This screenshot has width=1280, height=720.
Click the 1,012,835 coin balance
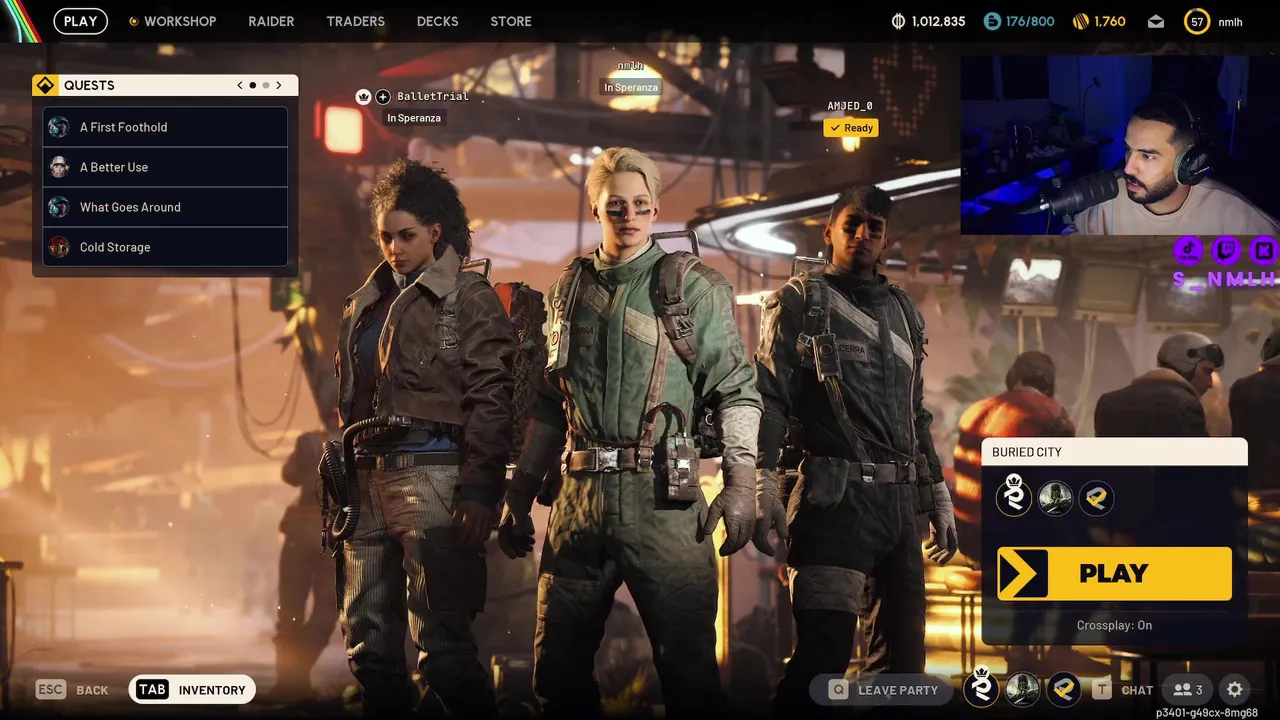[938, 21]
